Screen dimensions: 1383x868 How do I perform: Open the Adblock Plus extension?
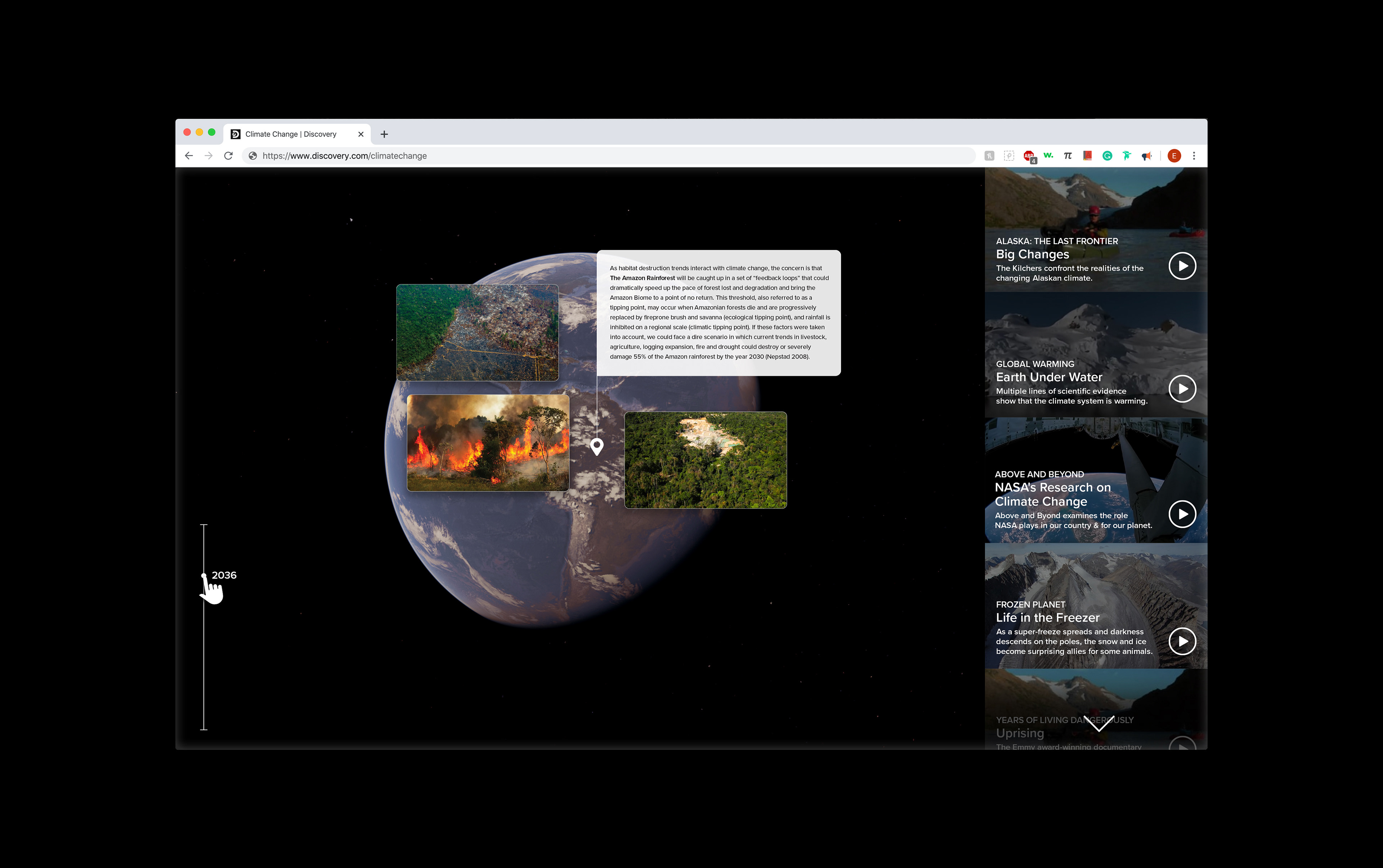1029,156
